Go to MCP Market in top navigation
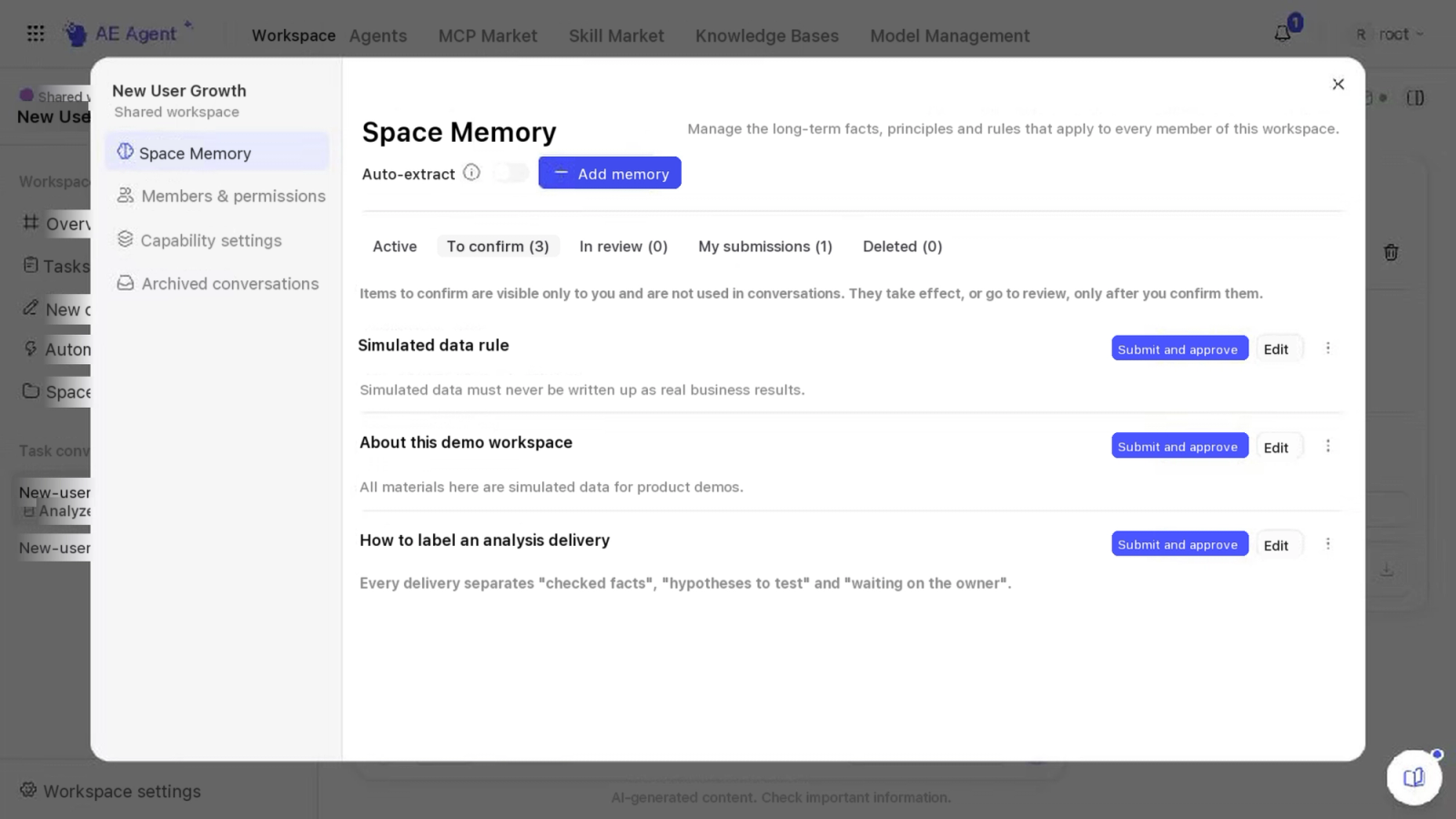The width and height of the screenshot is (1456, 819). pos(488,35)
